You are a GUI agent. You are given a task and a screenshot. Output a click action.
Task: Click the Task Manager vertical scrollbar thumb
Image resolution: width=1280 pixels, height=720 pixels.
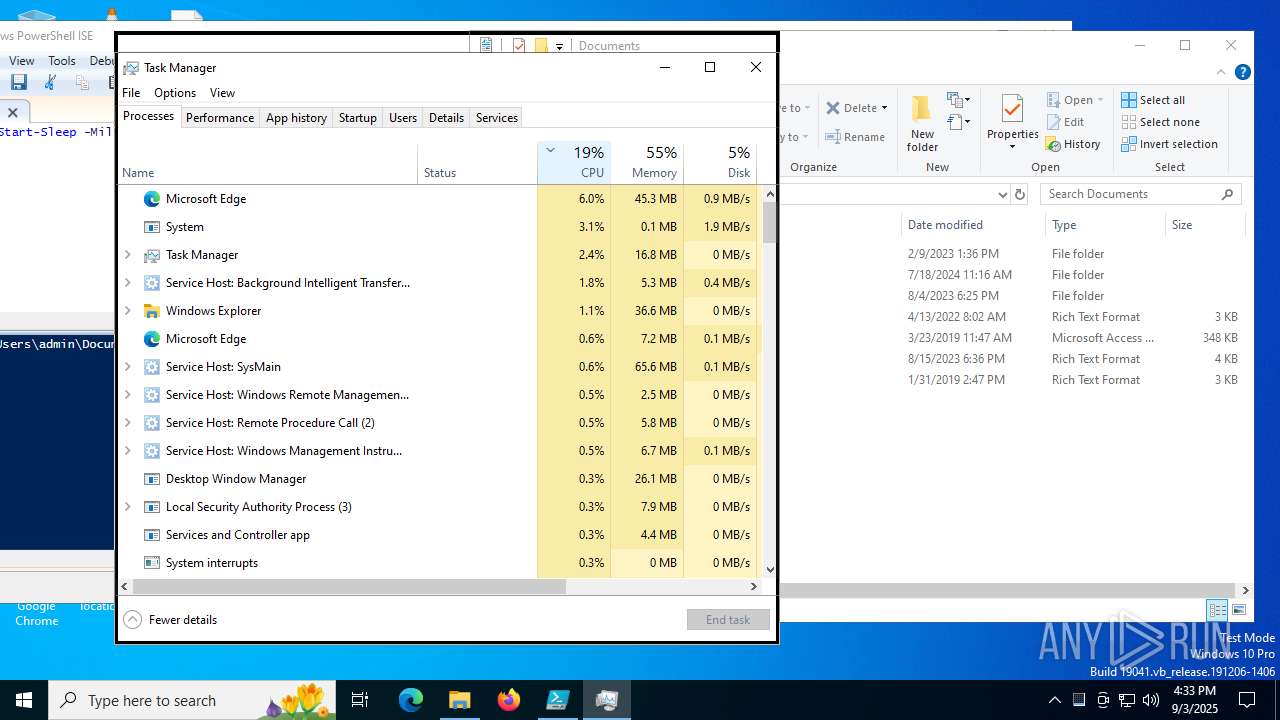pos(770,222)
